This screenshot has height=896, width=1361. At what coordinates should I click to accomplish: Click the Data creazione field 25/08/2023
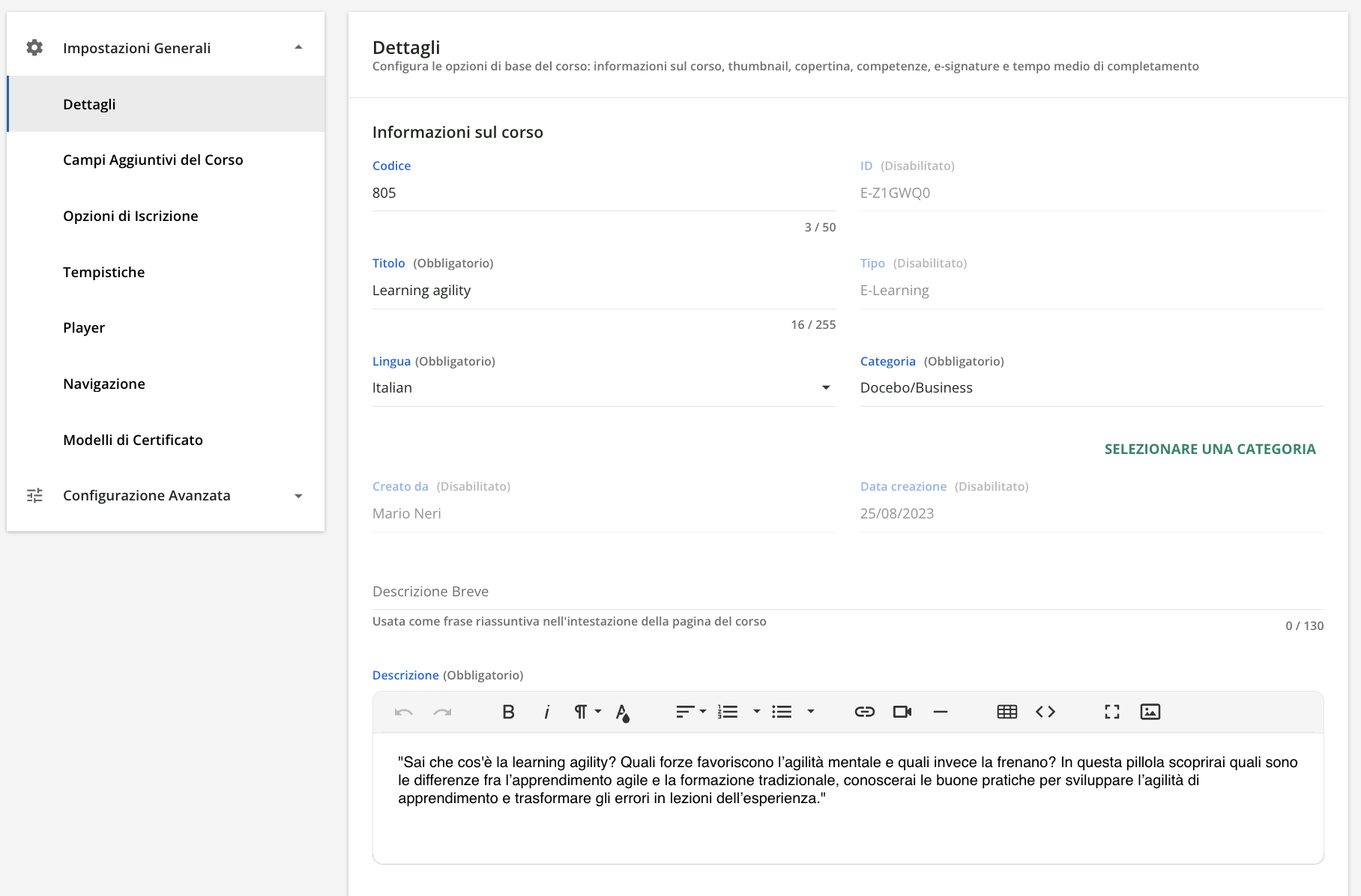coord(1092,514)
